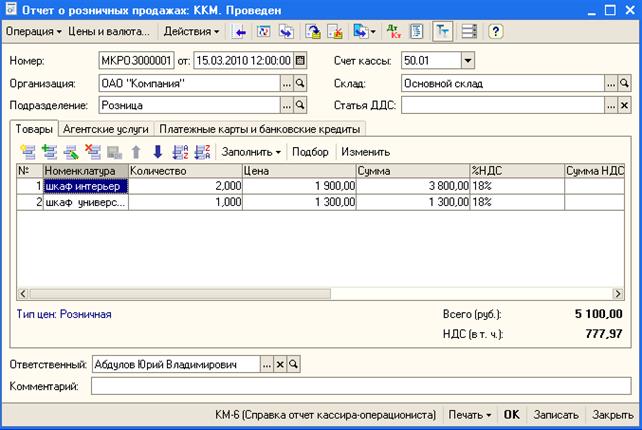Click the Delete row icon with red cross

93,152
